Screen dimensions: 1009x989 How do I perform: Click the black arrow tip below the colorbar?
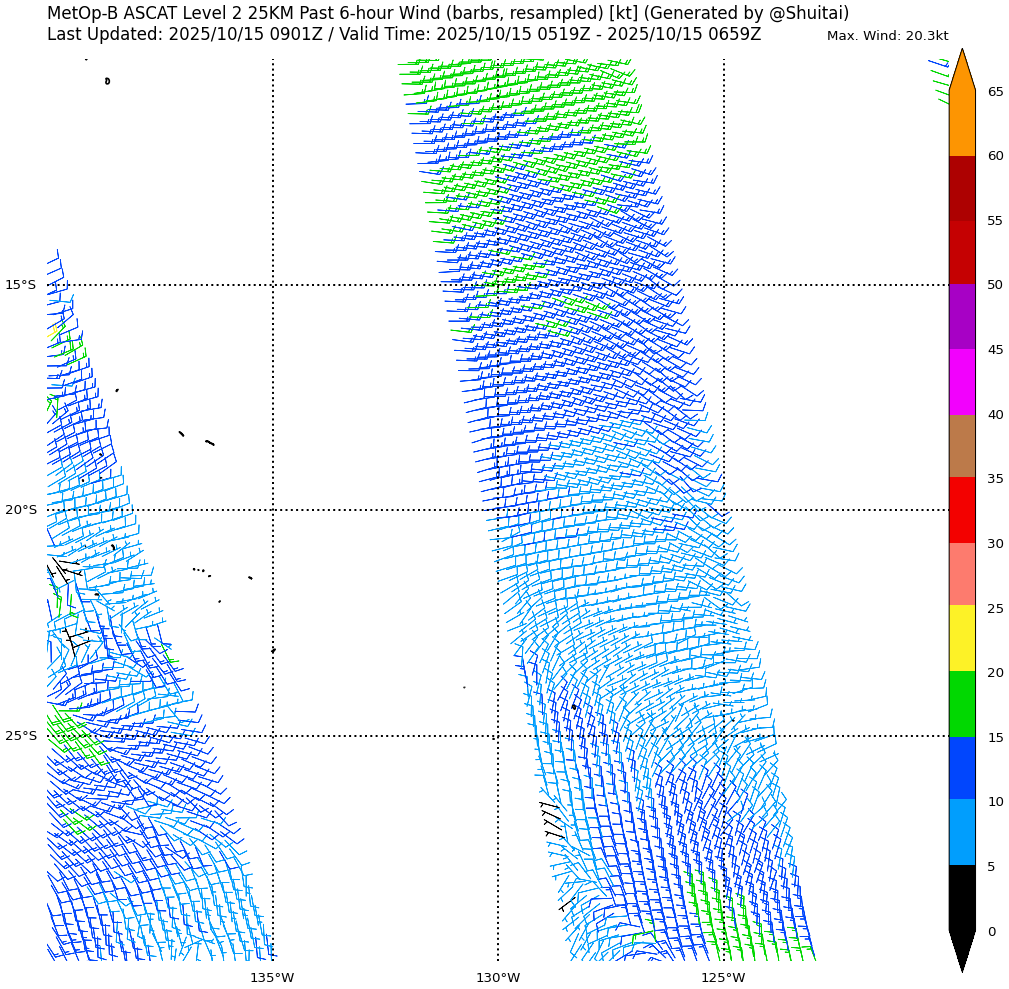click(x=961, y=950)
